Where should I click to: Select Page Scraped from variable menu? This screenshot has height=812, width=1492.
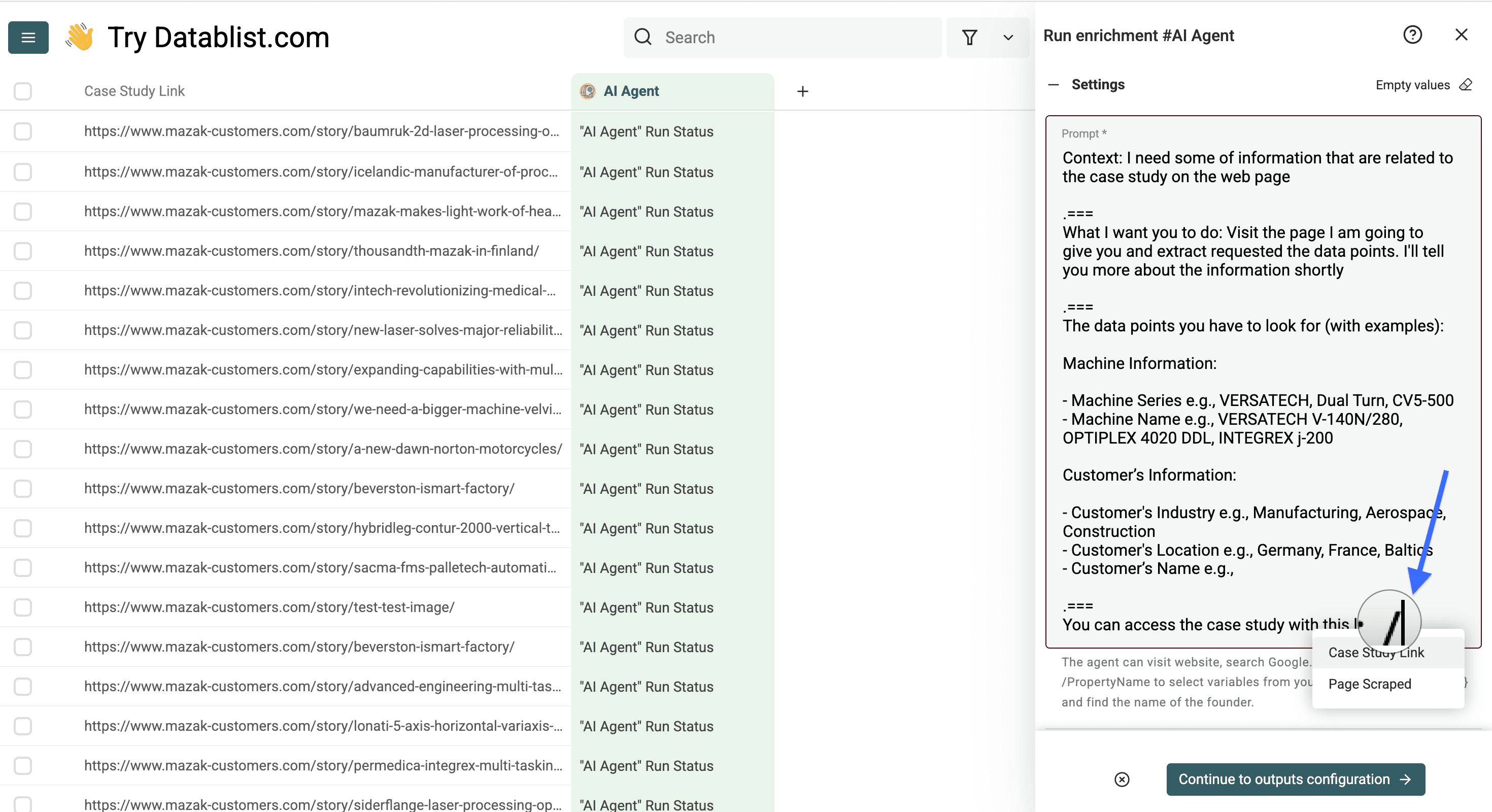coord(1370,684)
